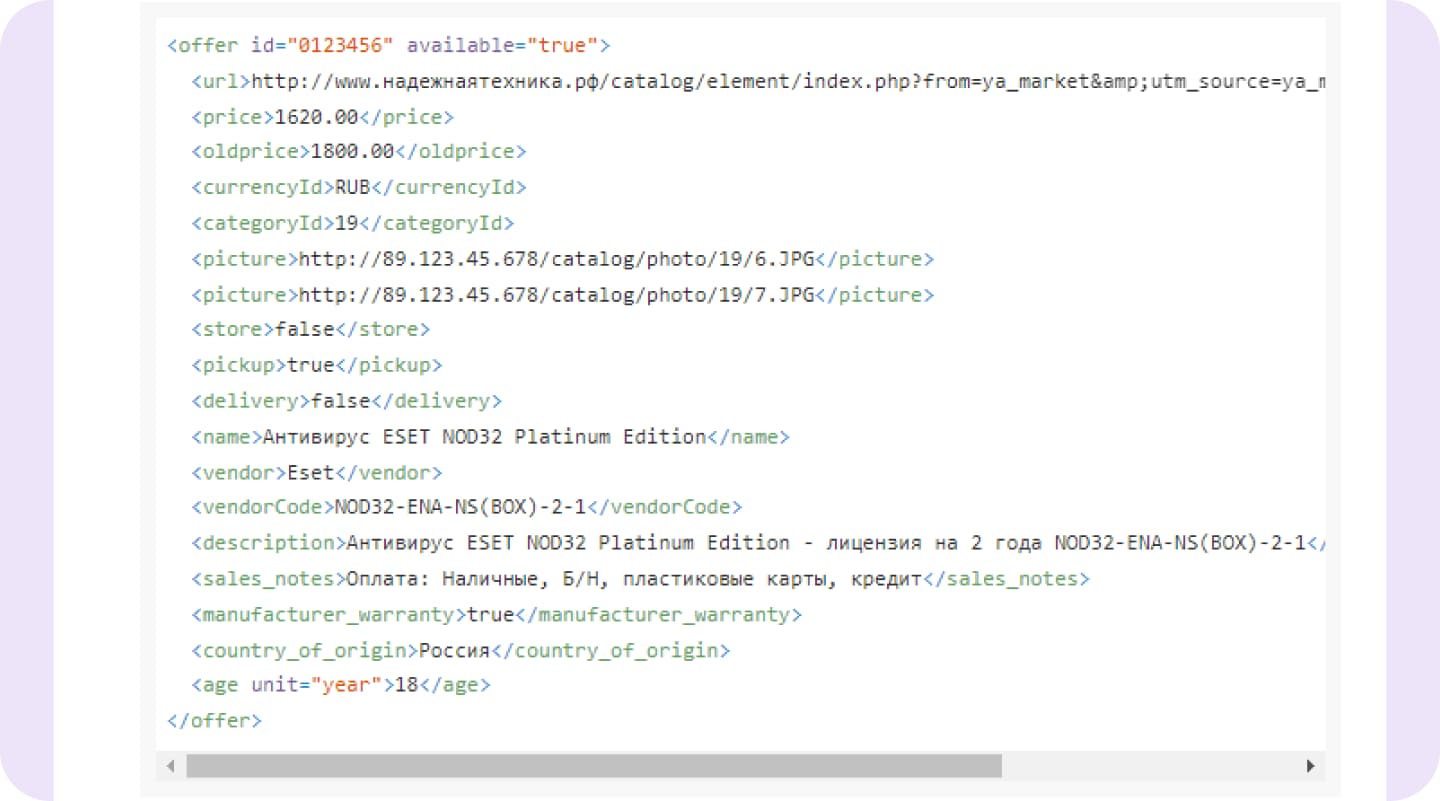1440x801 pixels.
Task: Click the price value 1620.00
Action: click(x=316, y=117)
